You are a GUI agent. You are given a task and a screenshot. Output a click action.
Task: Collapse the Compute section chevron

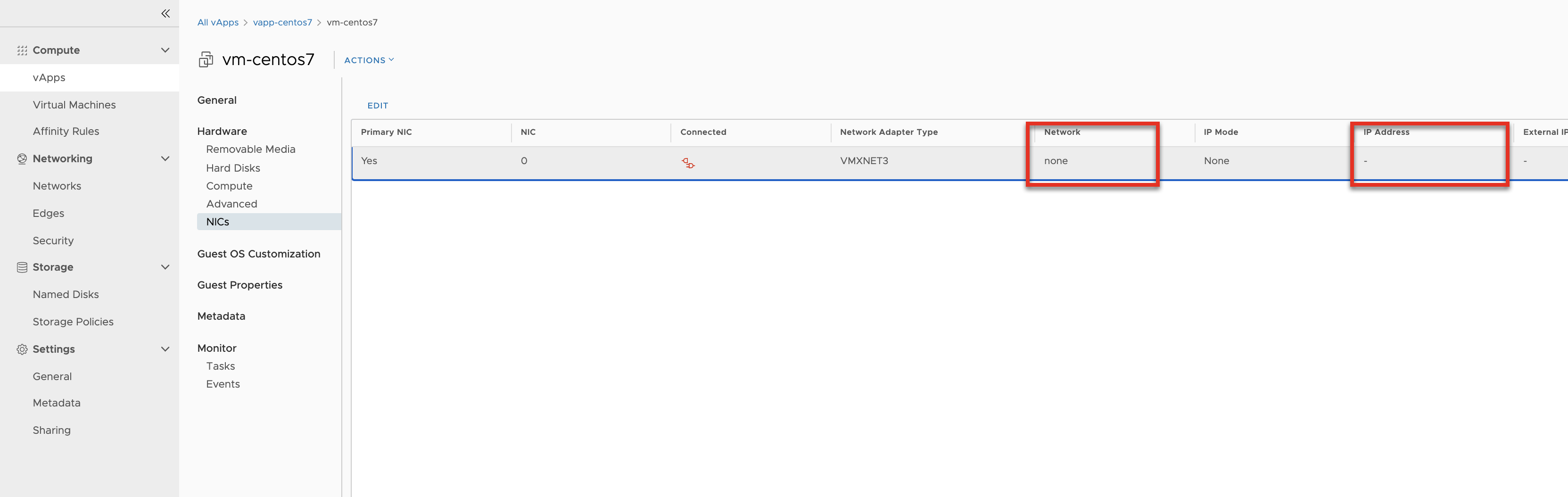click(165, 50)
